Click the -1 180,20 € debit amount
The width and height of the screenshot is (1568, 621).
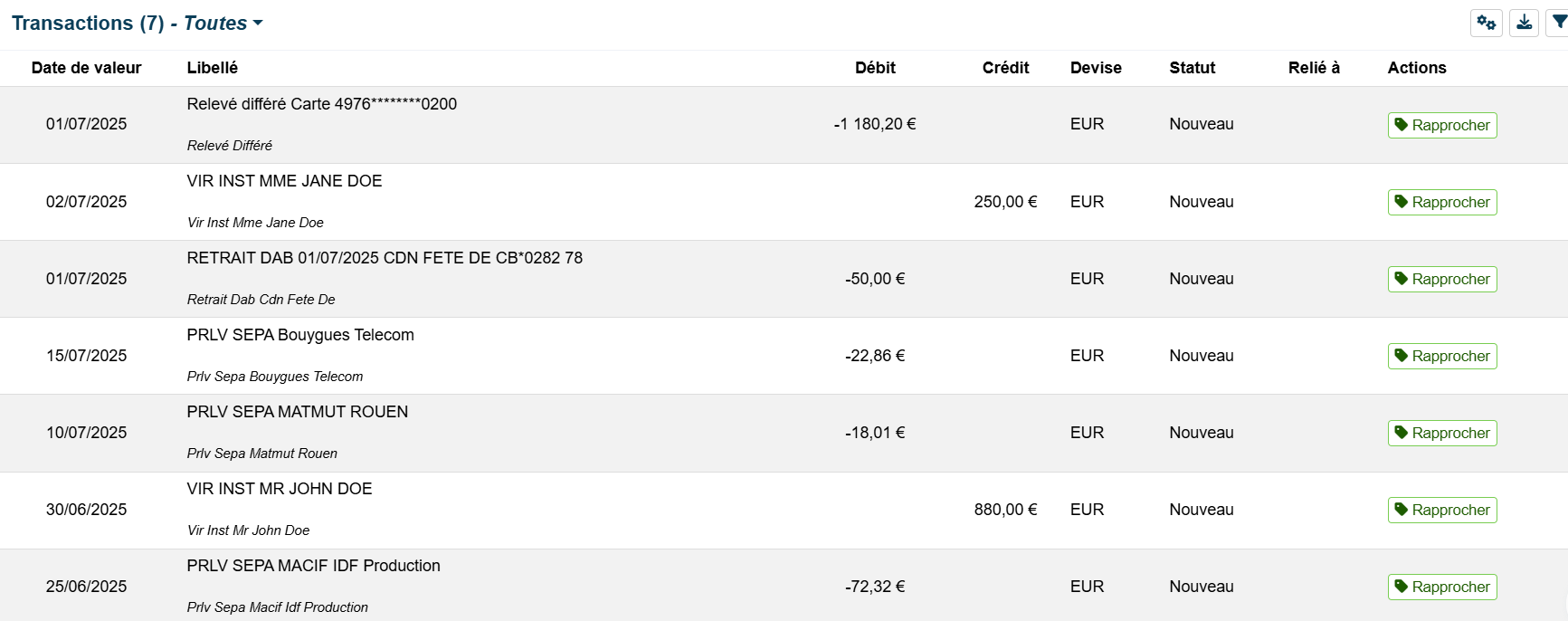click(874, 124)
